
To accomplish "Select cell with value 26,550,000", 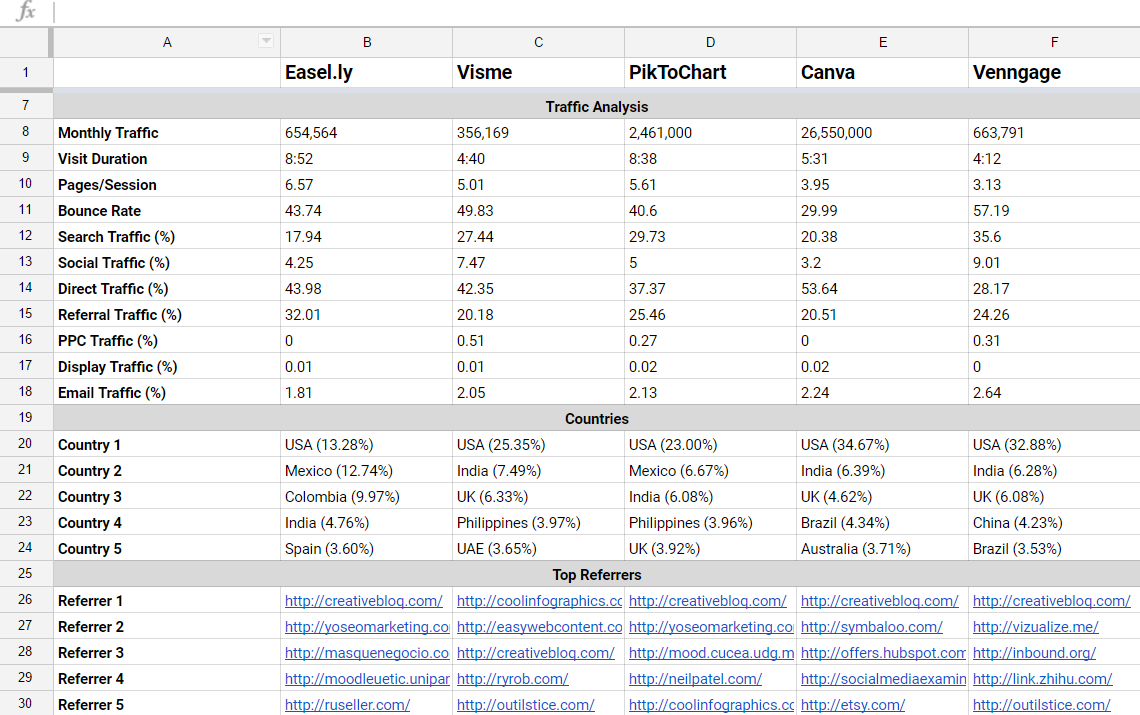I will tap(883, 132).
